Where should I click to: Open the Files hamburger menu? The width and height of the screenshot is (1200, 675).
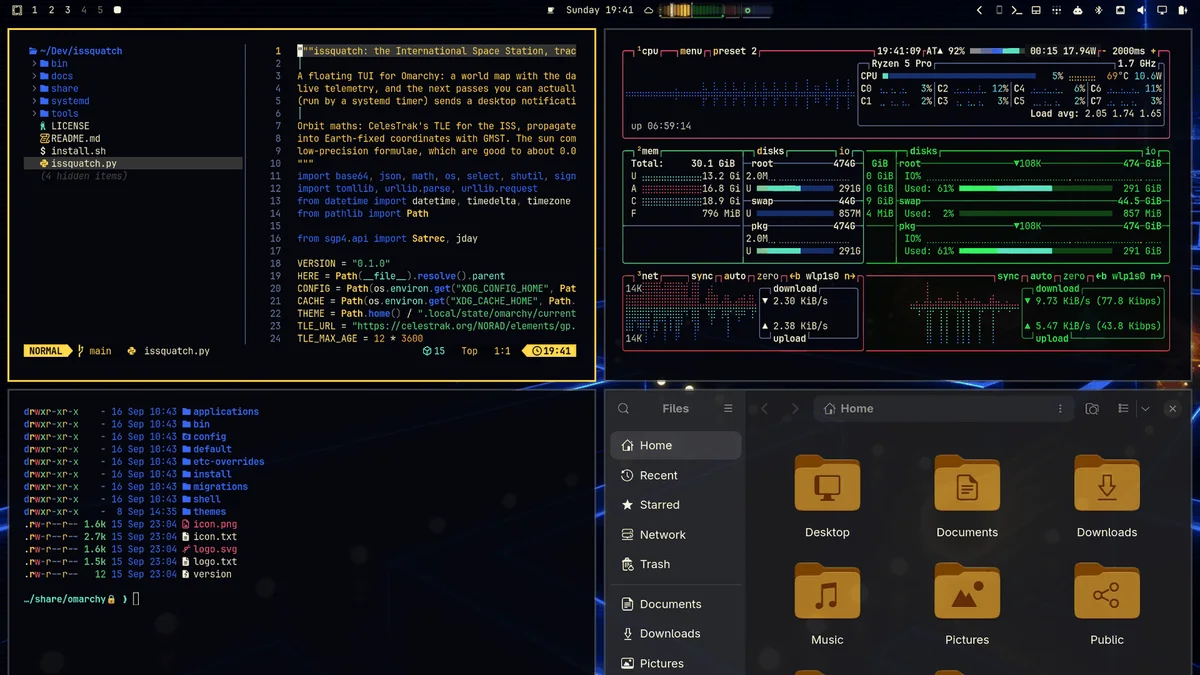[728, 408]
